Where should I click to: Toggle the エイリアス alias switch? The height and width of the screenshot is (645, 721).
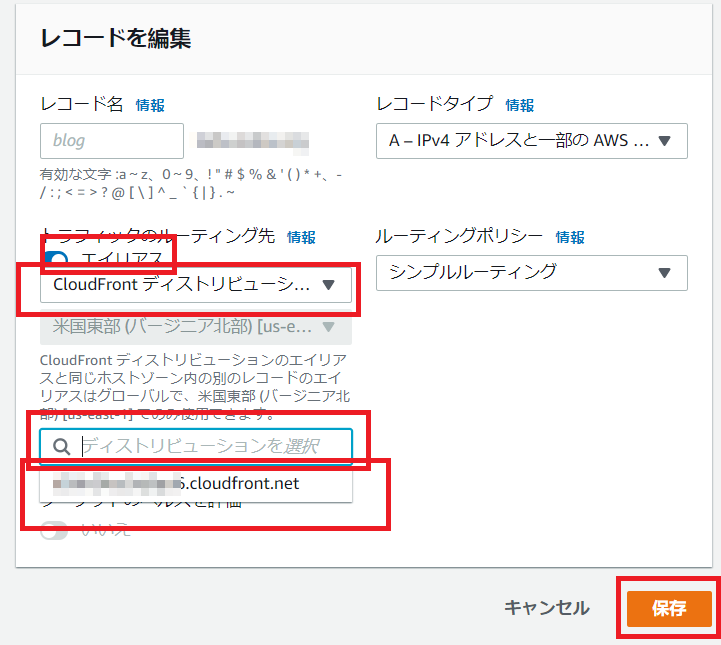pyautogui.click(x=56, y=259)
